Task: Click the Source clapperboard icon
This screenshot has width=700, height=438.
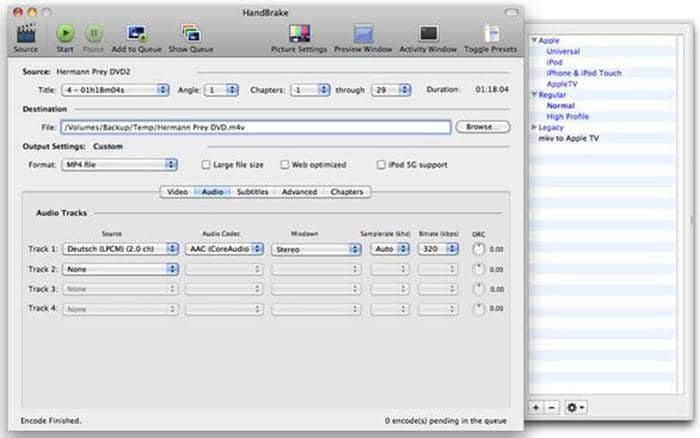Action: [26, 33]
